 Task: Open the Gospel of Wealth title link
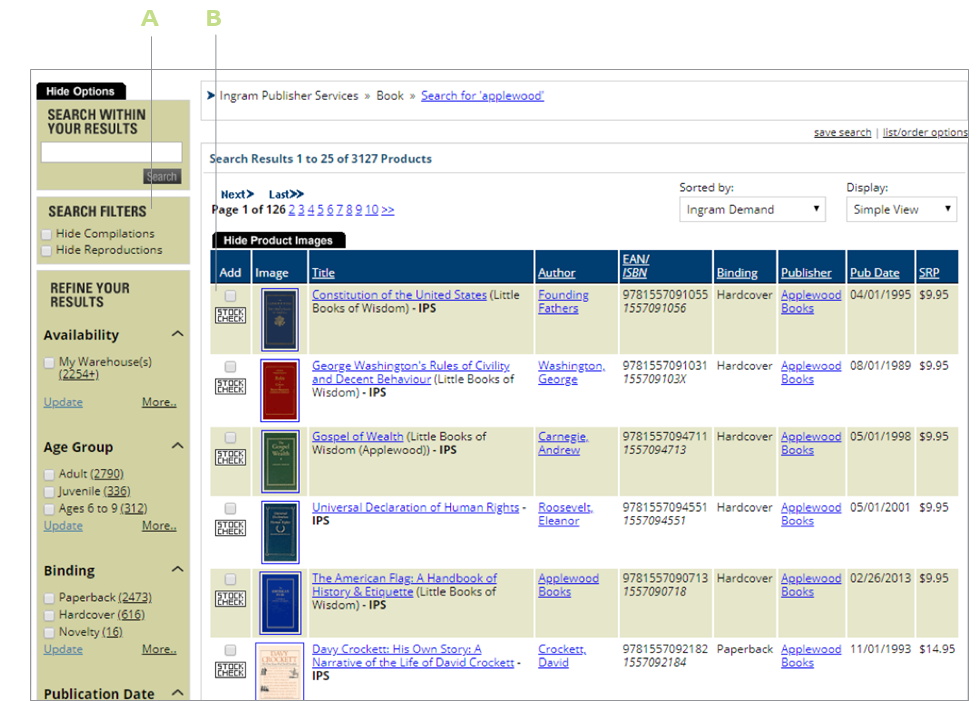pyautogui.click(x=358, y=437)
